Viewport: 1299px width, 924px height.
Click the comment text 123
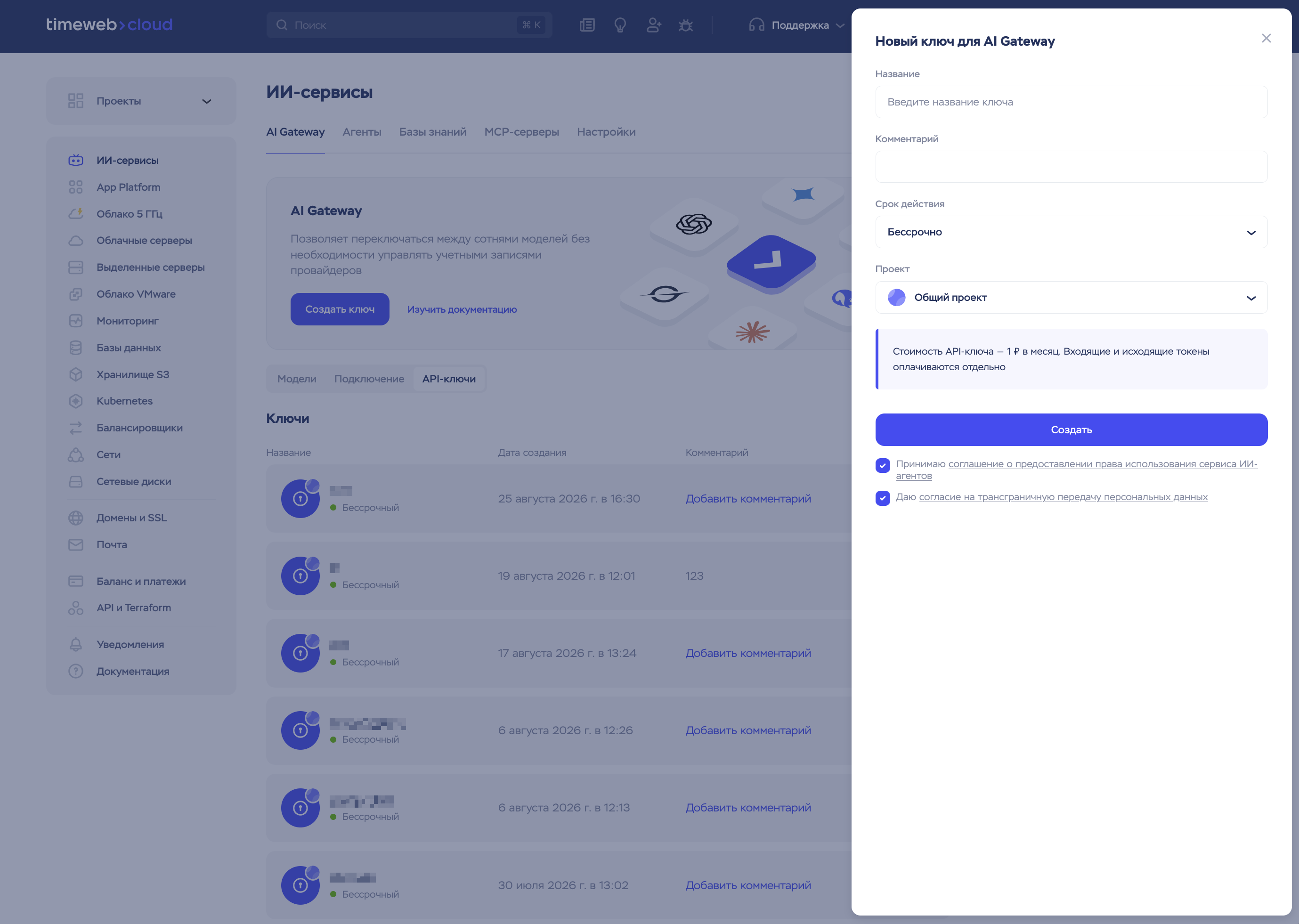coord(694,576)
